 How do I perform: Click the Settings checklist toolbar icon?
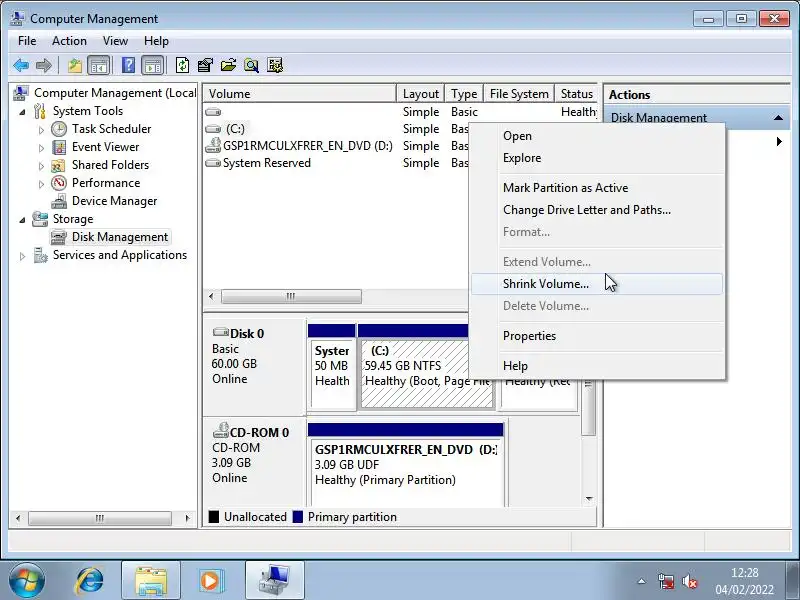[274, 65]
